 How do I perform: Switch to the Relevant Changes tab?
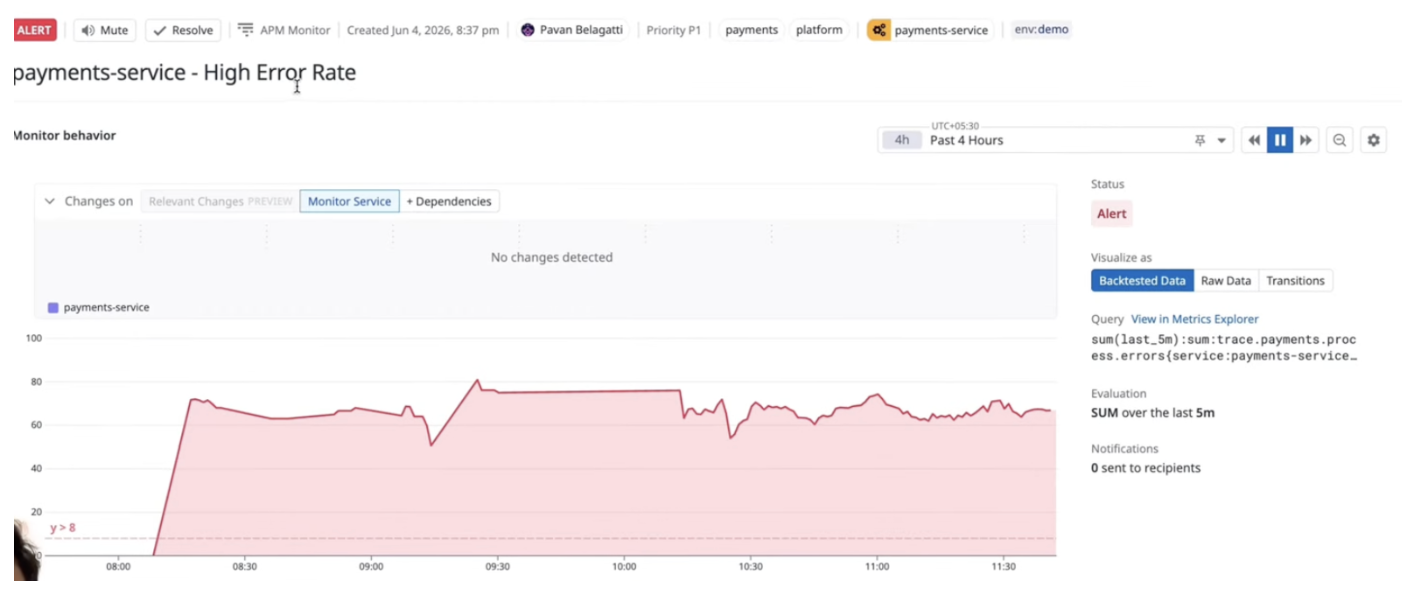(x=220, y=201)
